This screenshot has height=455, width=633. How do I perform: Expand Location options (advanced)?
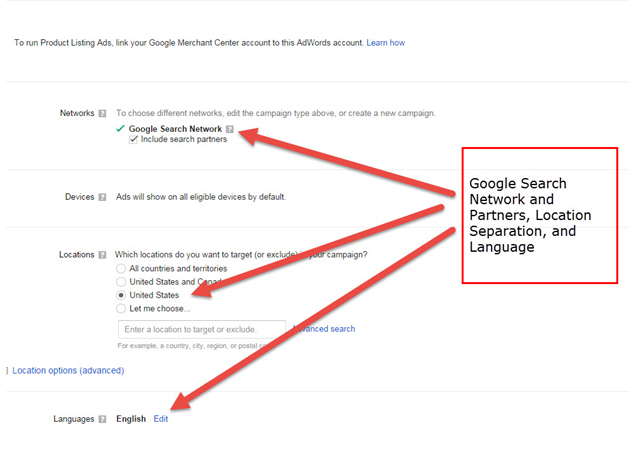[68, 371]
